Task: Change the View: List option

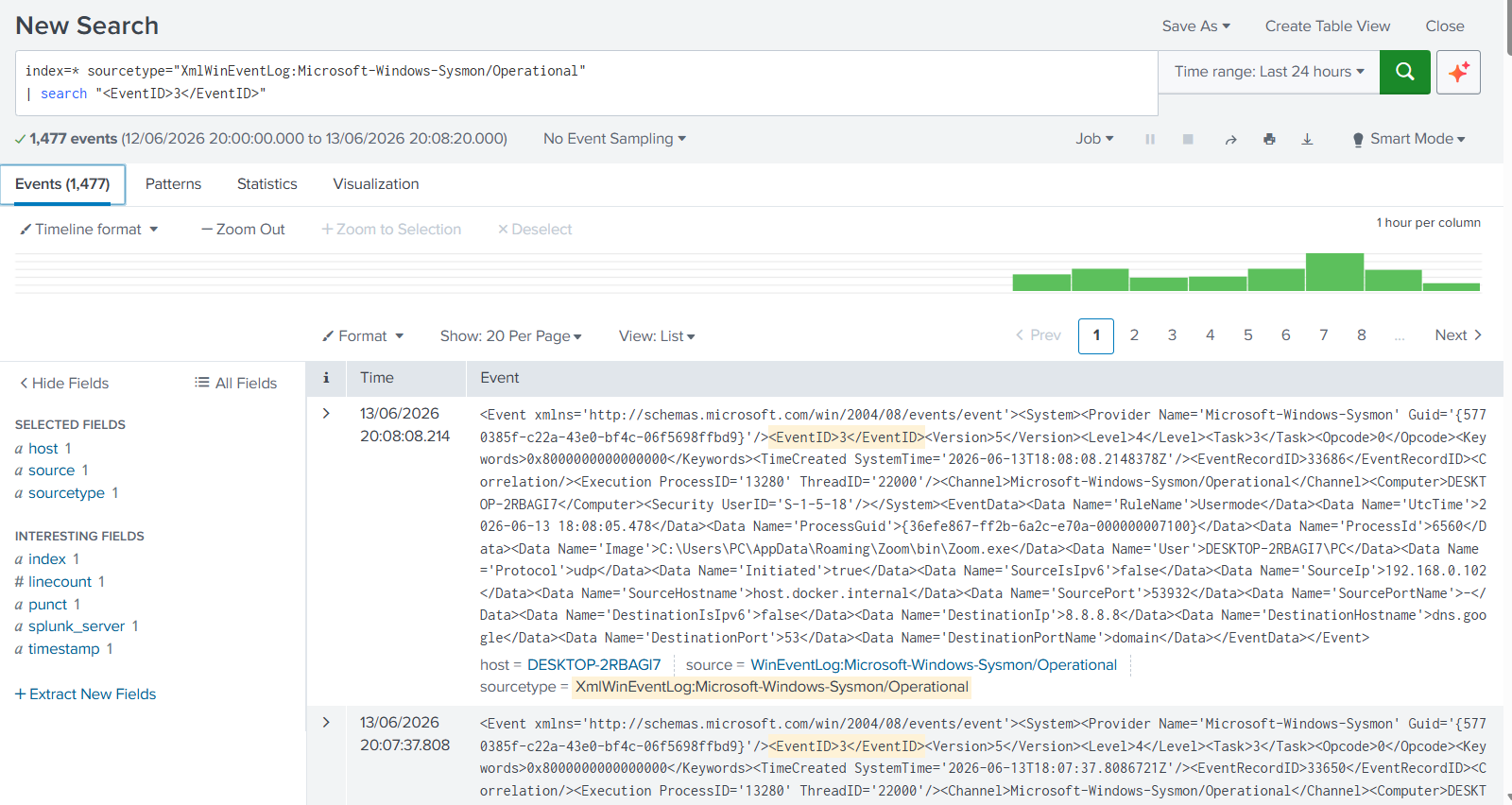Action: coord(657,336)
